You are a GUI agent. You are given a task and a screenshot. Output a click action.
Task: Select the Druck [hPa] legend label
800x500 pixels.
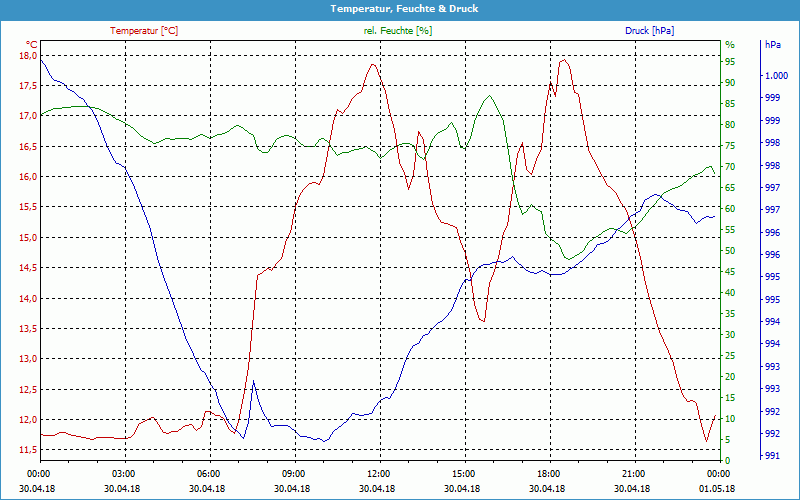coord(650,31)
